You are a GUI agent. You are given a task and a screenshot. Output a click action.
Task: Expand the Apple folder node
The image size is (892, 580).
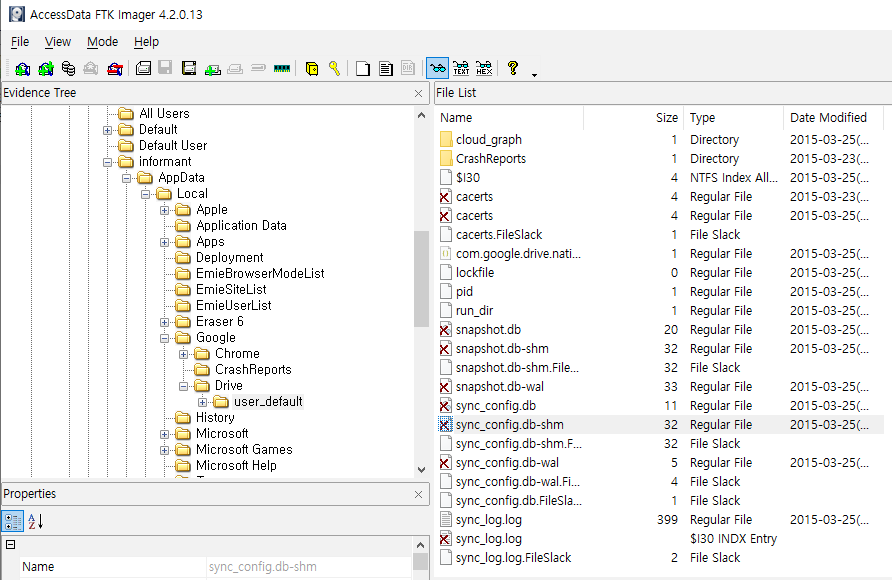coord(164,210)
